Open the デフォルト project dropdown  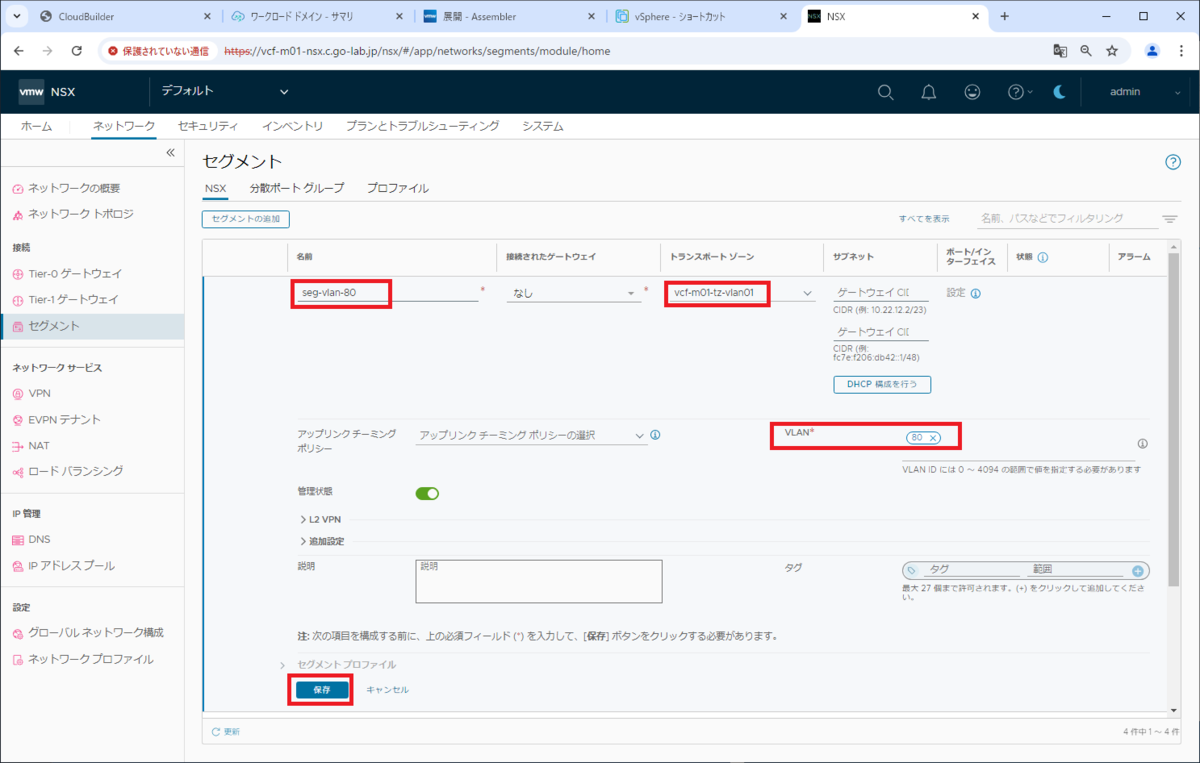[225, 92]
